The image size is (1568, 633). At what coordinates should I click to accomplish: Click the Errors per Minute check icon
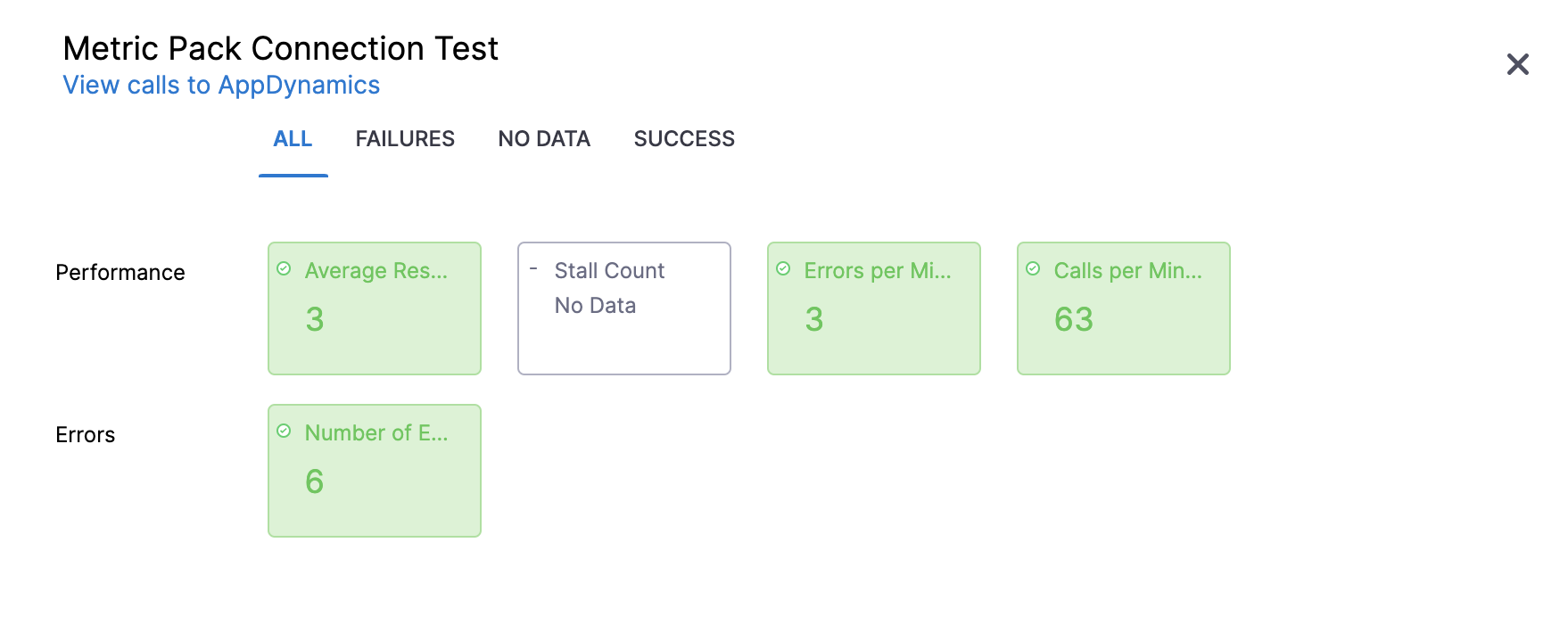pyautogui.click(x=783, y=268)
